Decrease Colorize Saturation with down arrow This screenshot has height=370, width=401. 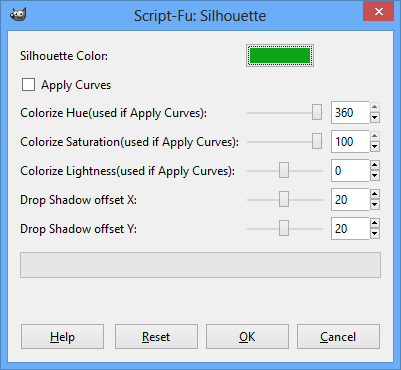[375, 147]
